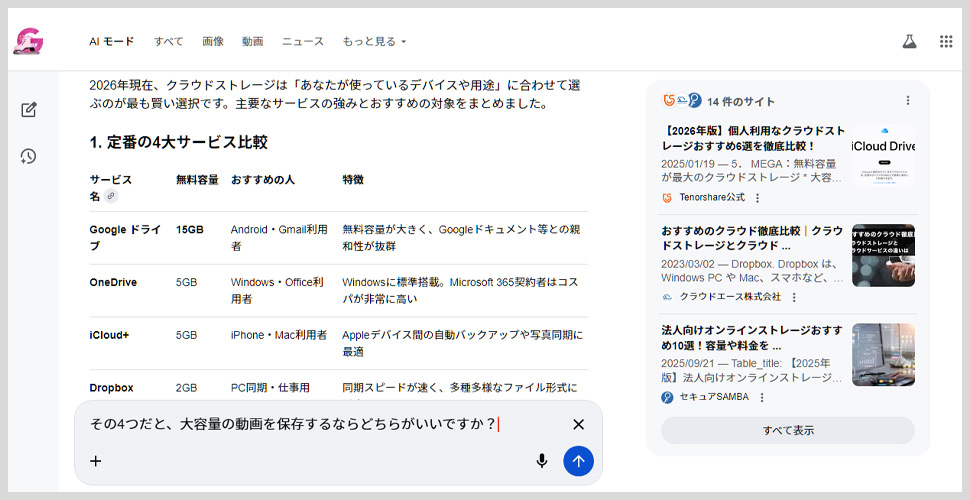Viewport: 970px width, 500px height.
Task: Click the 特徴 column header
Action: [x=353, y=179]
